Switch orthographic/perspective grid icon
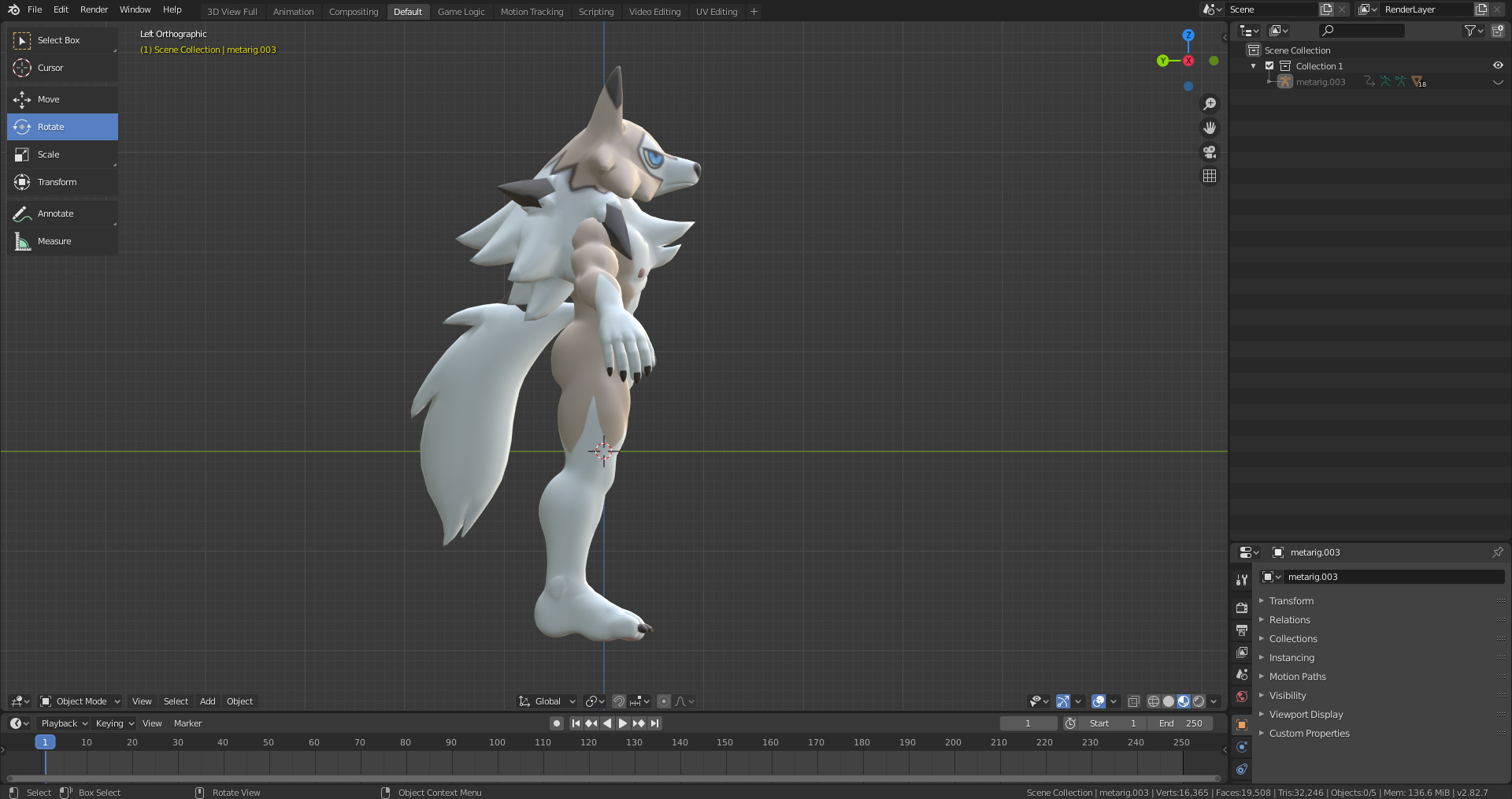The image size is (1512, 799). pyautogui.click(x=1210, y=176)
